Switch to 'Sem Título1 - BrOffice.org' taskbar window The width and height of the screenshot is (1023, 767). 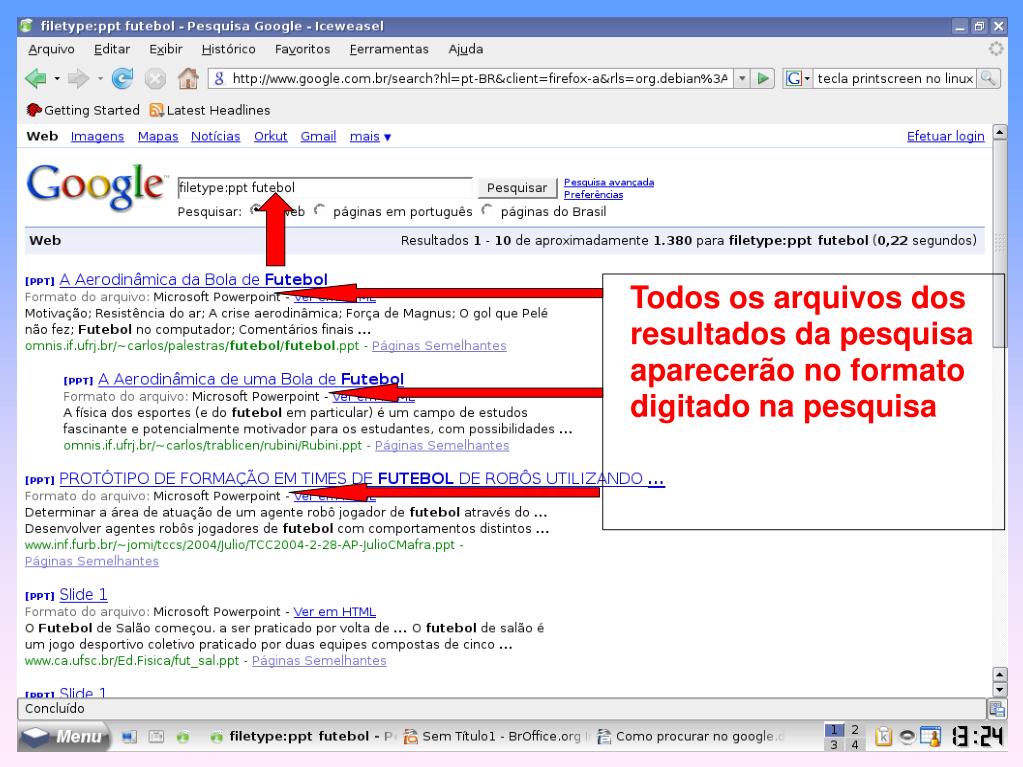(x=493, y=736)
